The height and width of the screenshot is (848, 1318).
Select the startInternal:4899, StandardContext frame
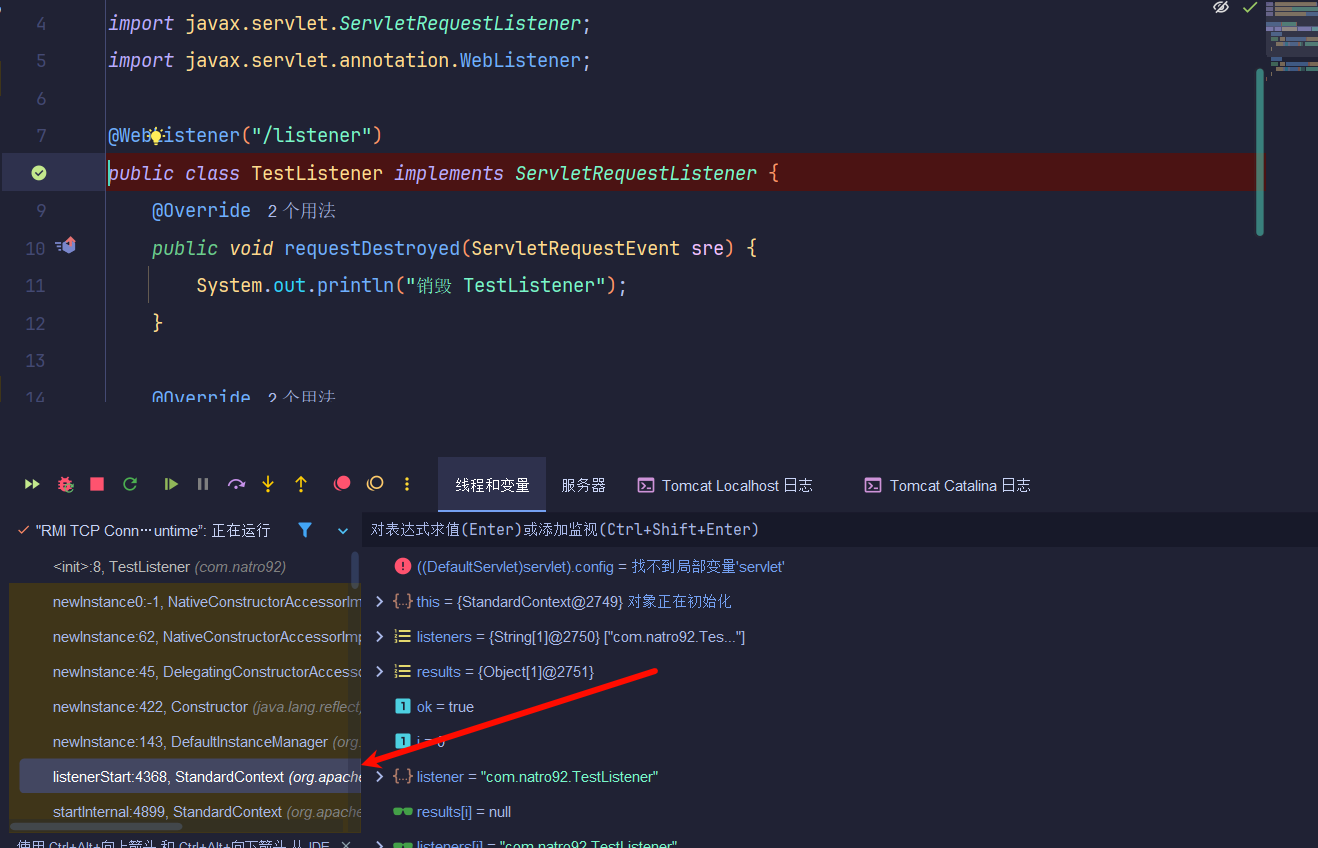pyautogui.click(x=185, y=812)
